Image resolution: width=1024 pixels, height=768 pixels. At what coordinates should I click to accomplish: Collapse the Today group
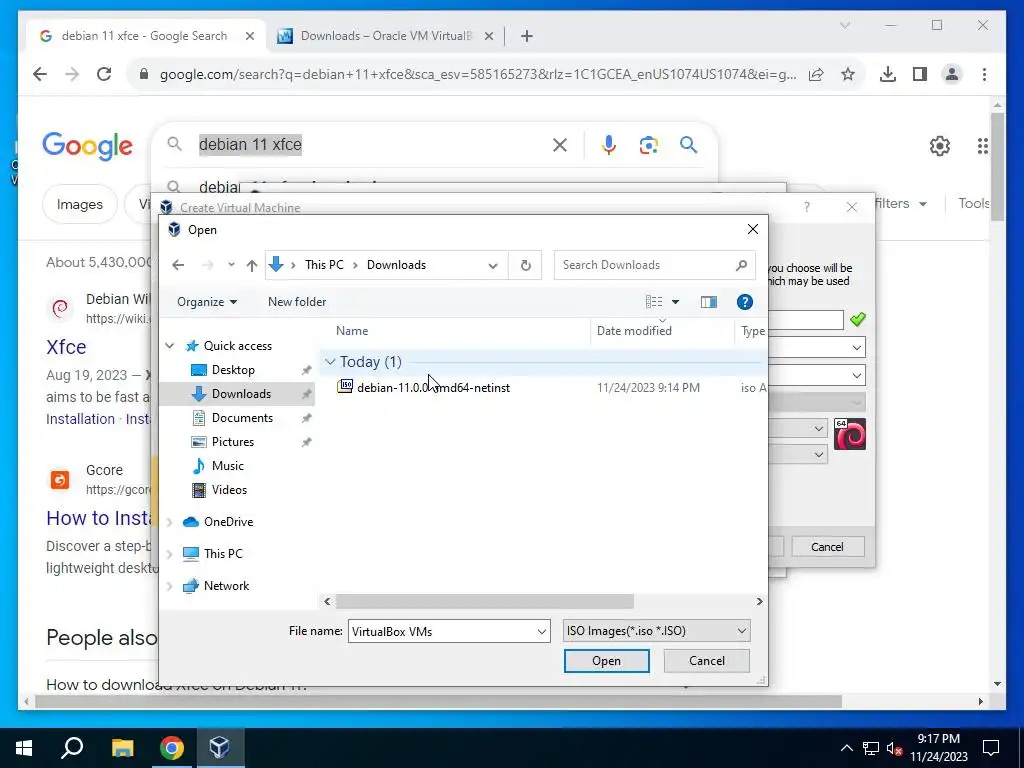[x=330, y=362]
